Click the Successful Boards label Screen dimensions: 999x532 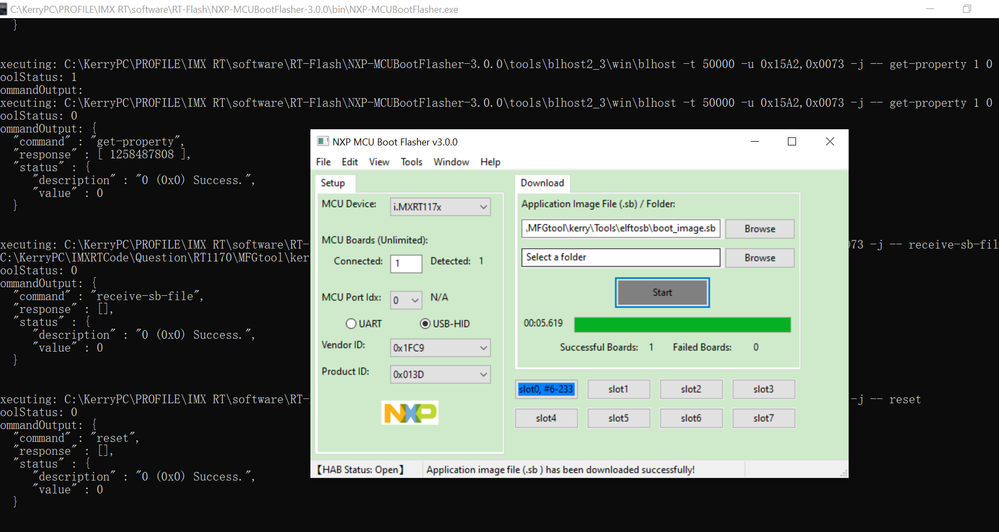(x=599, y=347)
